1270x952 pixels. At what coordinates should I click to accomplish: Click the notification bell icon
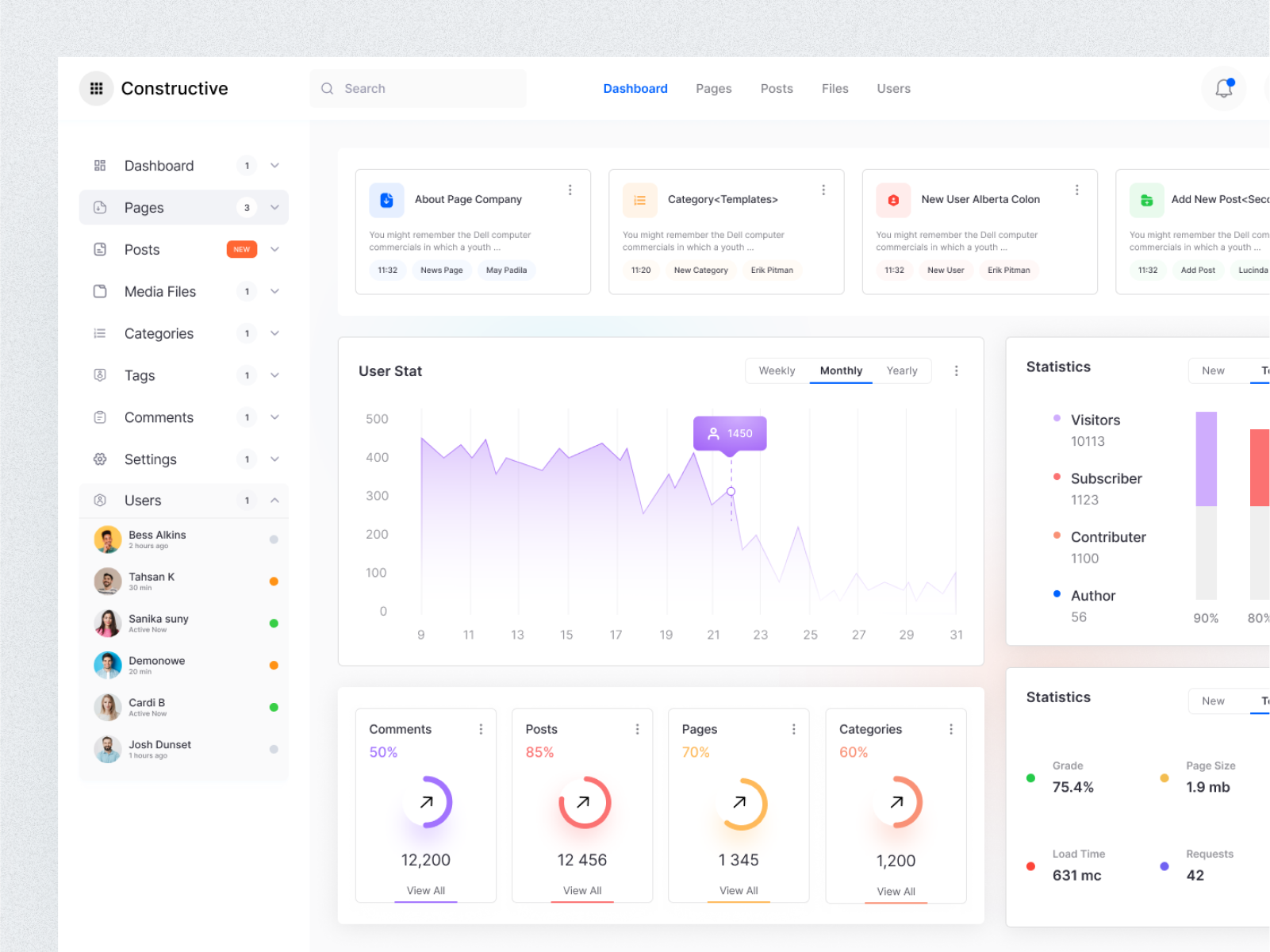(1223, 88)
